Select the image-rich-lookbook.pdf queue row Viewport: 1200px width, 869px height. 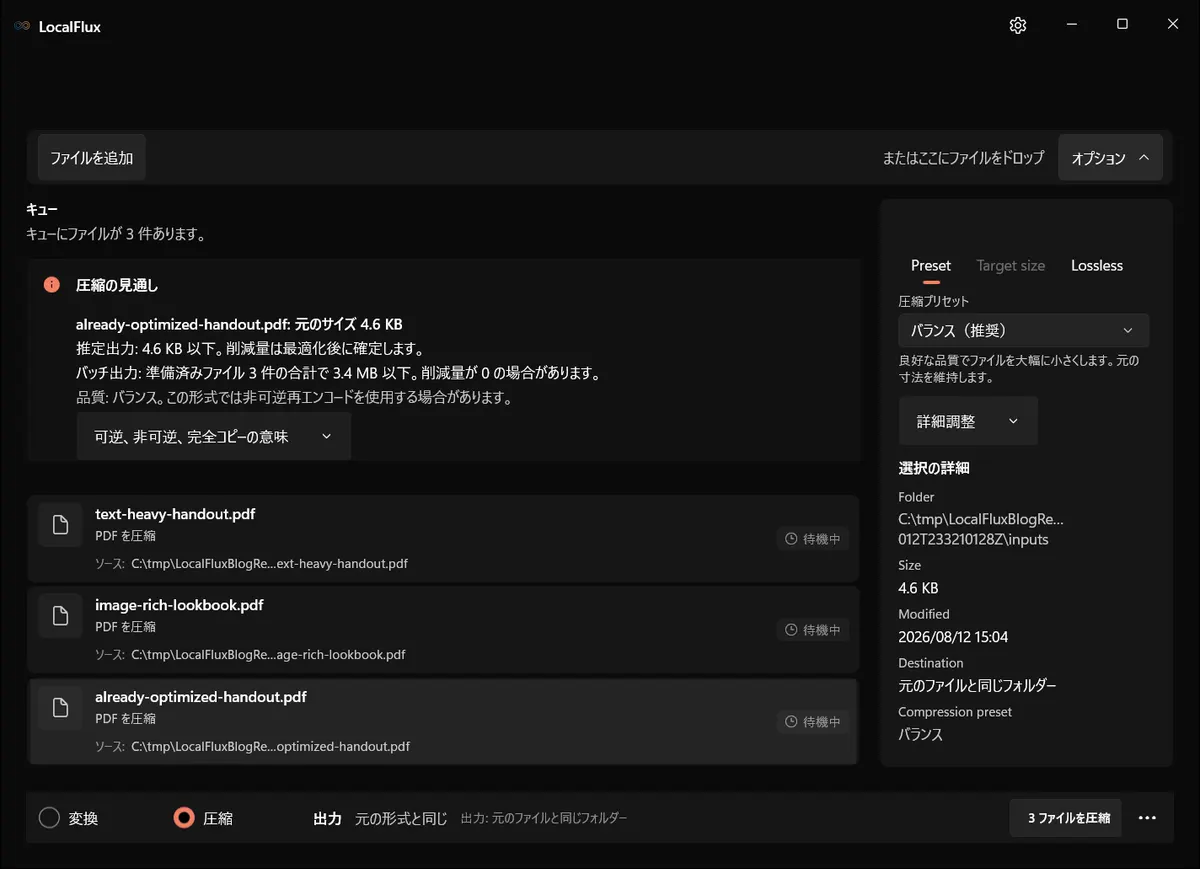click(x=443, y=629)
